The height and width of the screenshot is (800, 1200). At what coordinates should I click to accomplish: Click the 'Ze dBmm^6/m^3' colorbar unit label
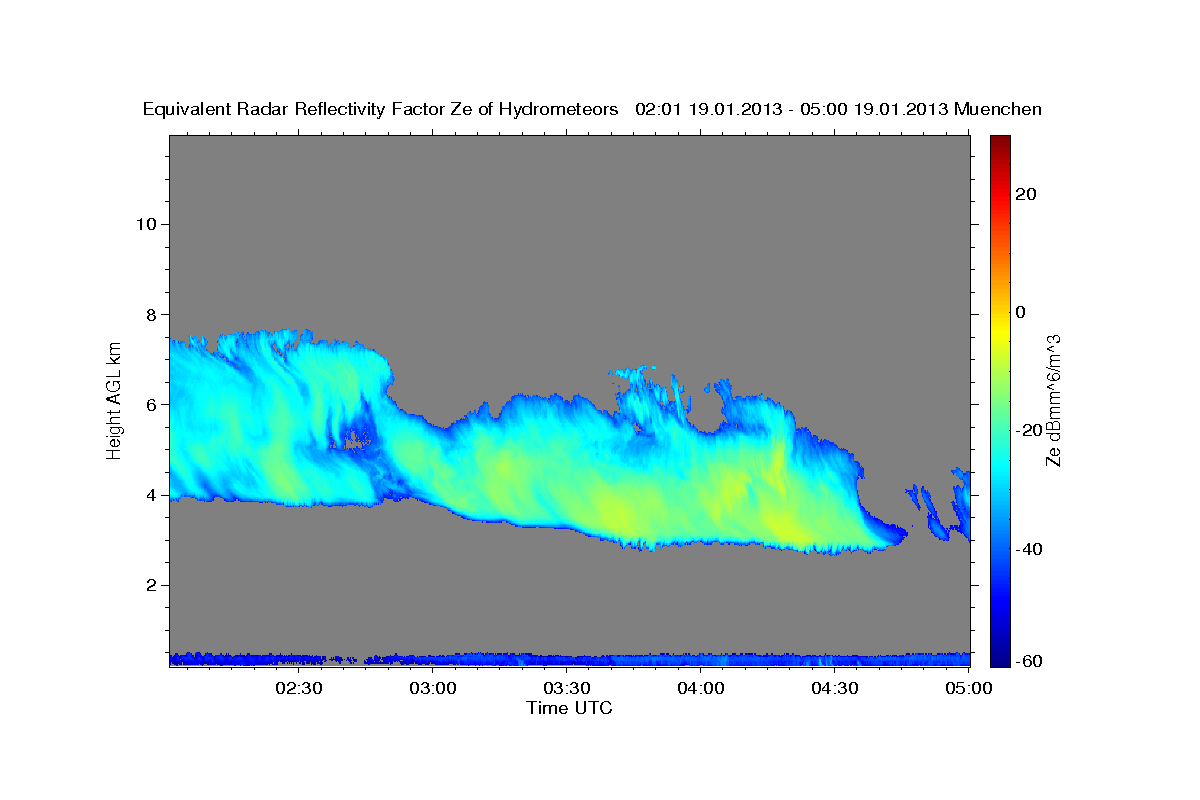tap(1053, 400)
